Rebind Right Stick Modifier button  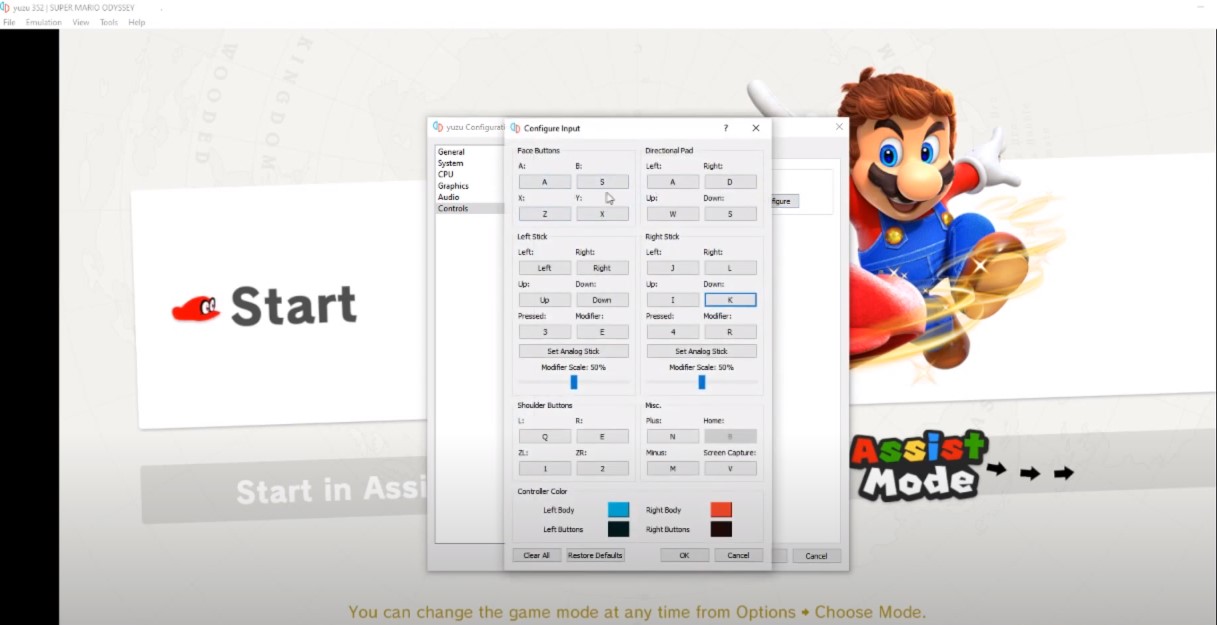730,332
